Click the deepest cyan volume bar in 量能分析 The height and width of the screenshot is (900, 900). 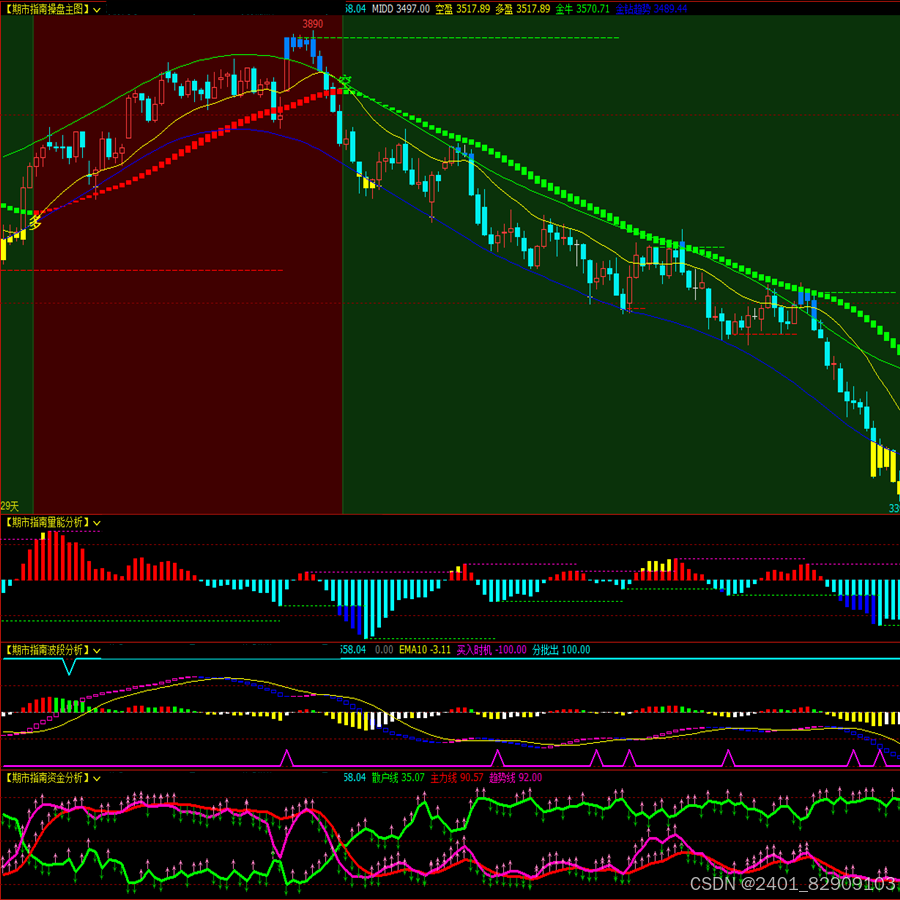(x=366, y=609)
